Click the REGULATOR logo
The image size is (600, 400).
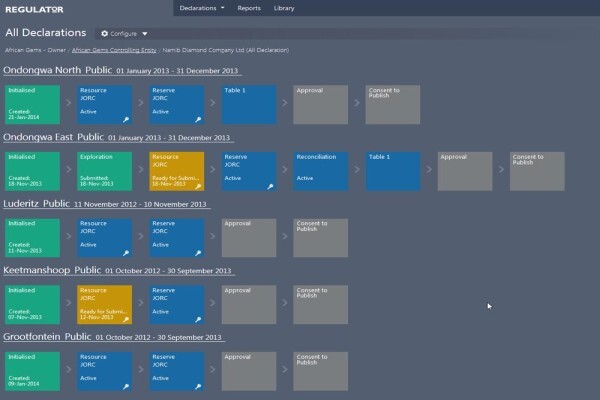click(x=34, y=10)
